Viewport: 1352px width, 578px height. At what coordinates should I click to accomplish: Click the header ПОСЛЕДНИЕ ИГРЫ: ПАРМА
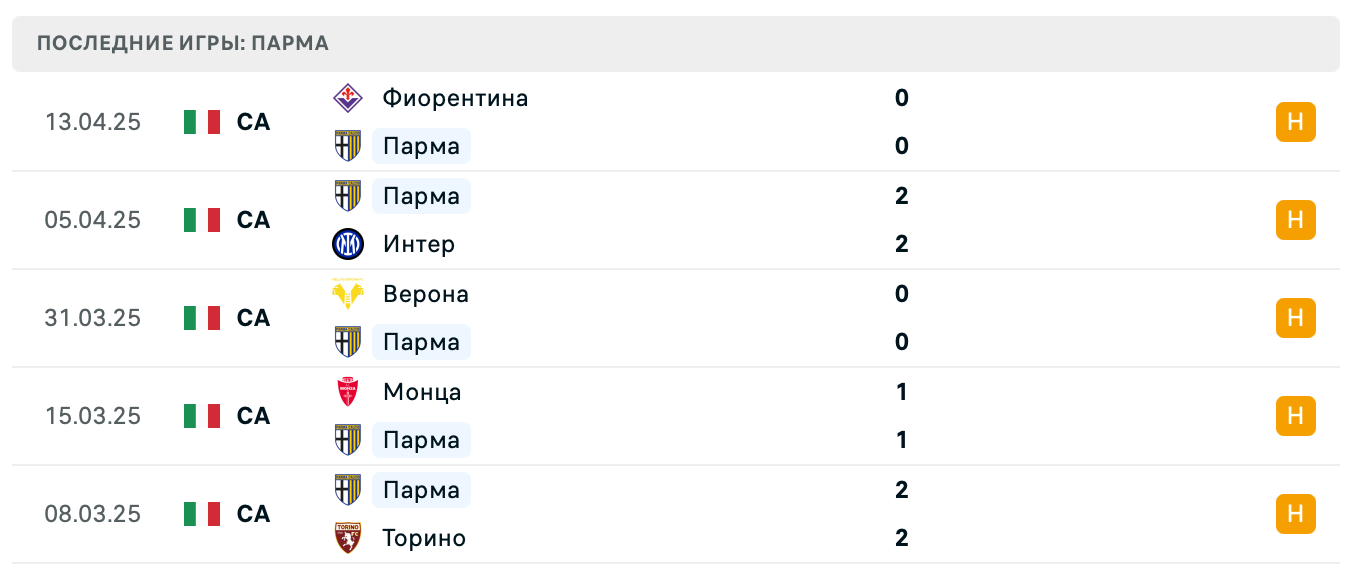181,43
